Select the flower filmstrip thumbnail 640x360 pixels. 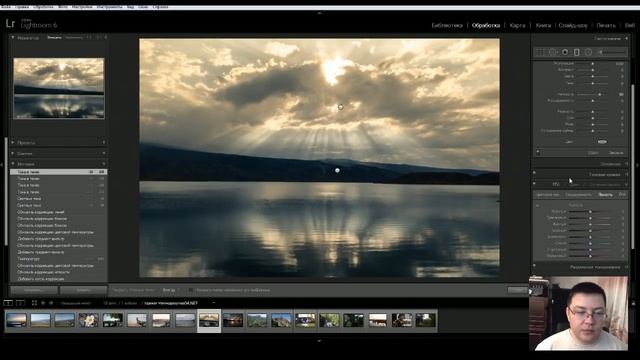pos(89,320)
